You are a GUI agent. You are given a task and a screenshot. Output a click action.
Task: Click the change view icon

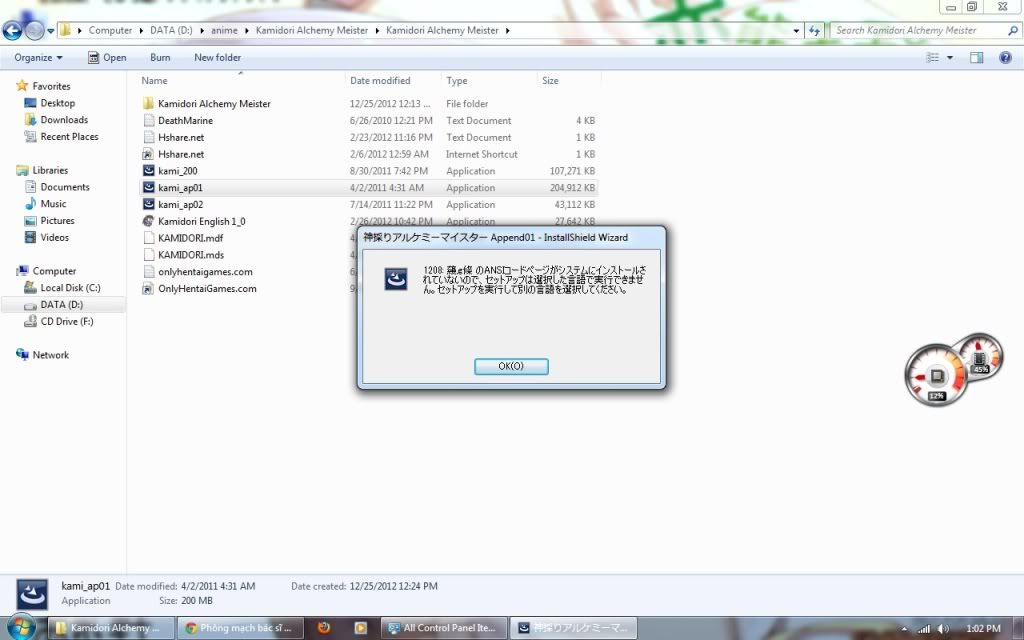pyautogui.click(x=933, y=57)
